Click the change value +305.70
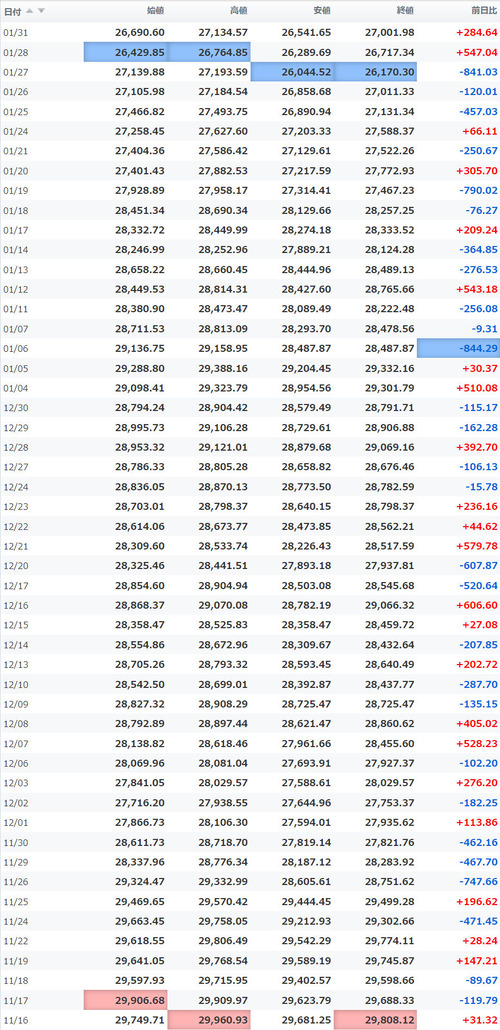Screen dimensions: 500x1030 point(476,171)
